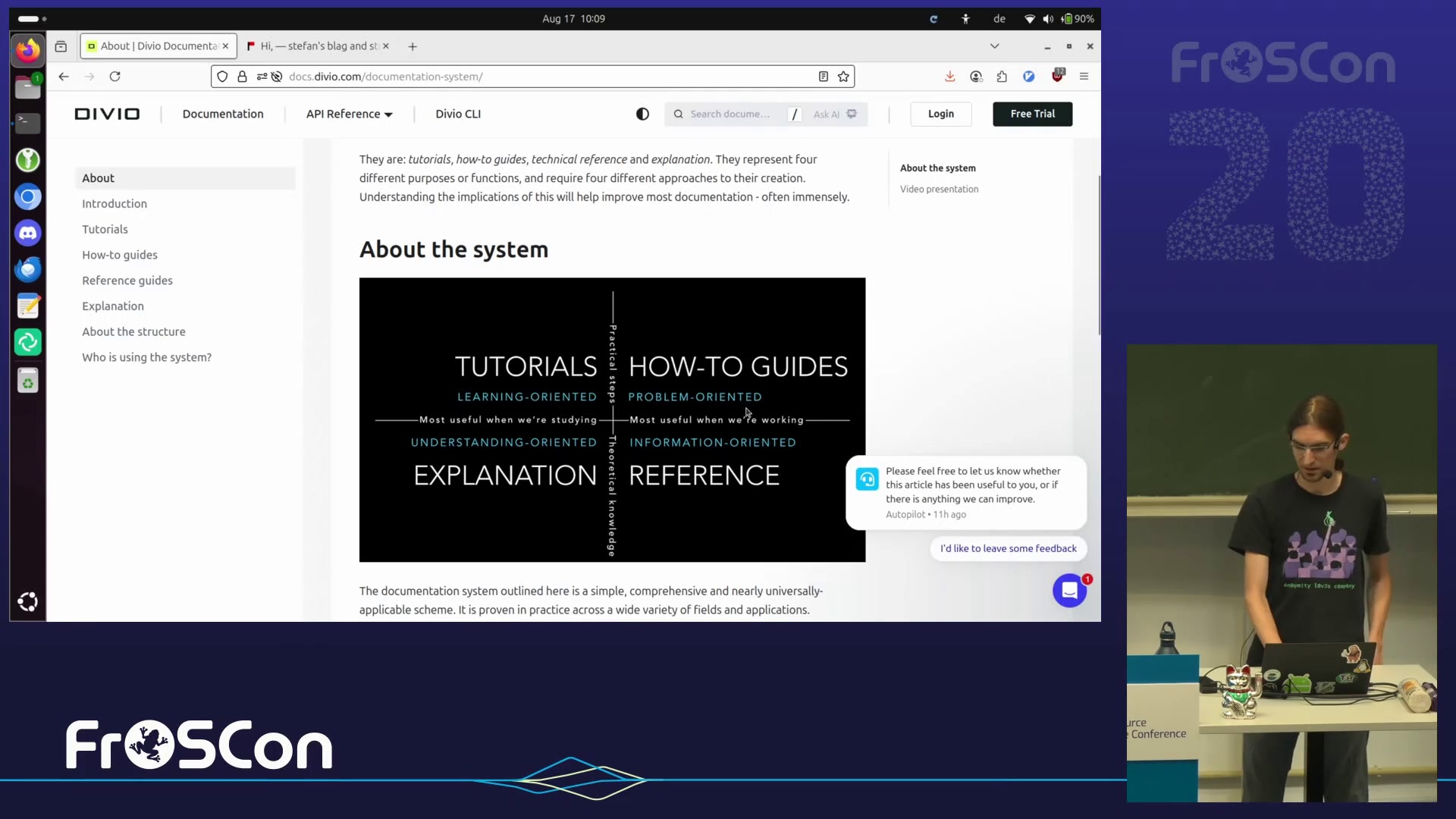Open Discord from the dock
This screenshot has width=1456, height=819.
28,233
